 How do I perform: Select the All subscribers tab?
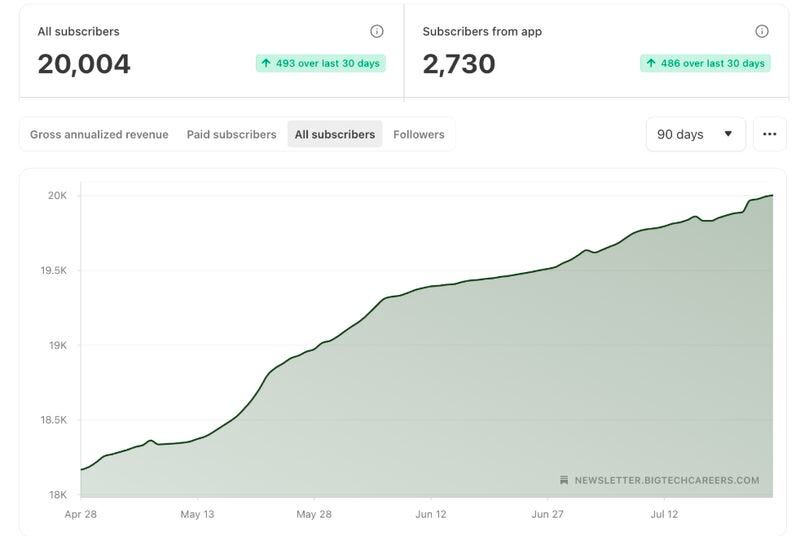pyautogui.click(x=335, y=134)
